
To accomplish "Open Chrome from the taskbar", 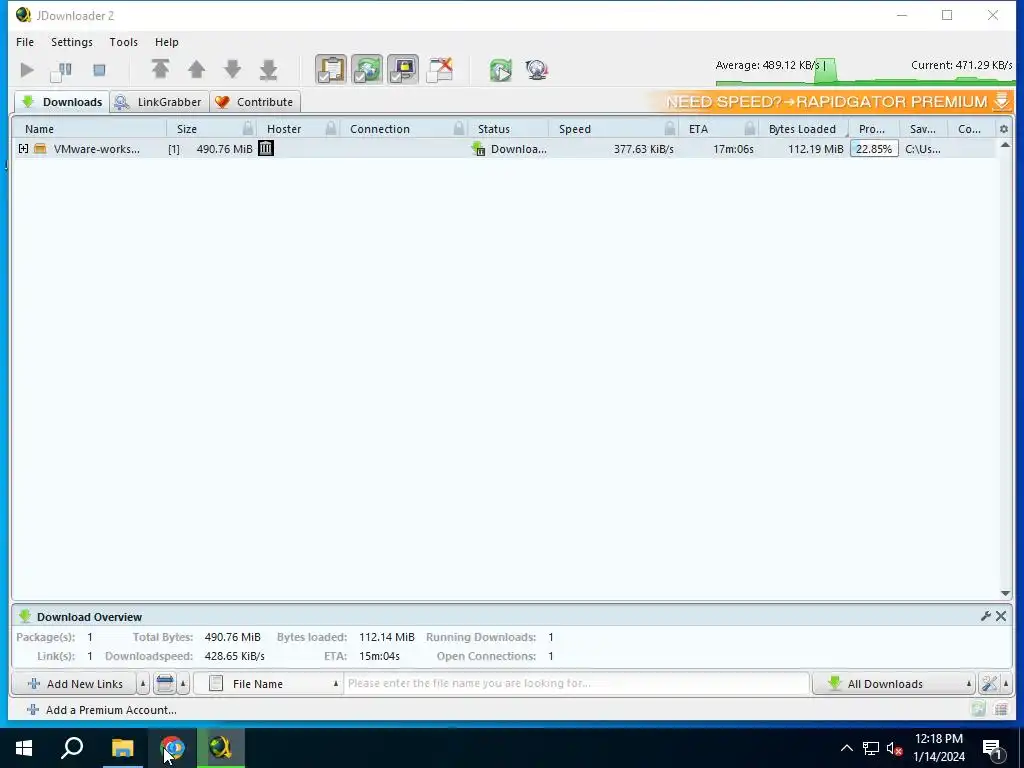I will [172, 748].
